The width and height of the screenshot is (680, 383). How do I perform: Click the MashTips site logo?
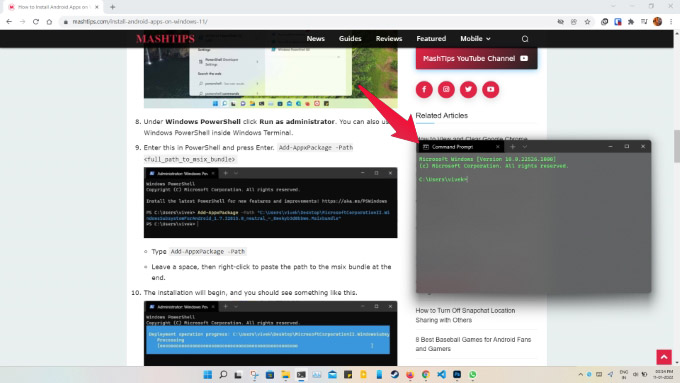click(x=165, y=39)
